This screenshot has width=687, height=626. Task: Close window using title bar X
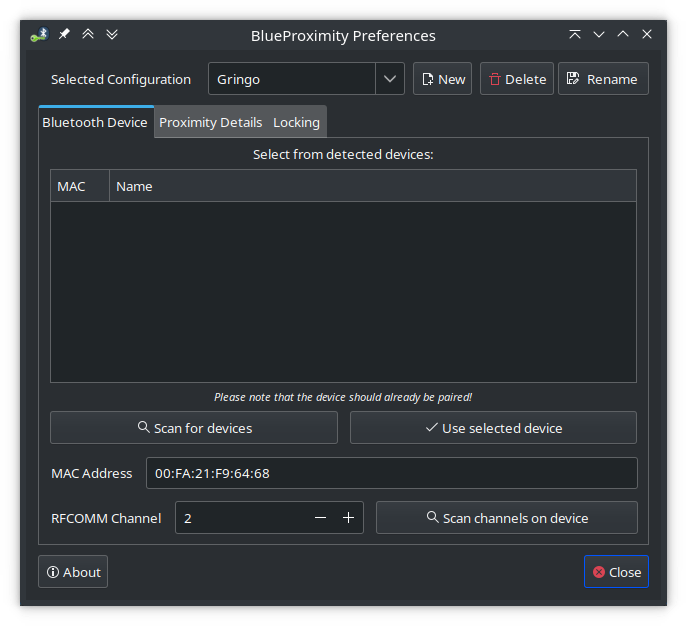coord(647,34)
